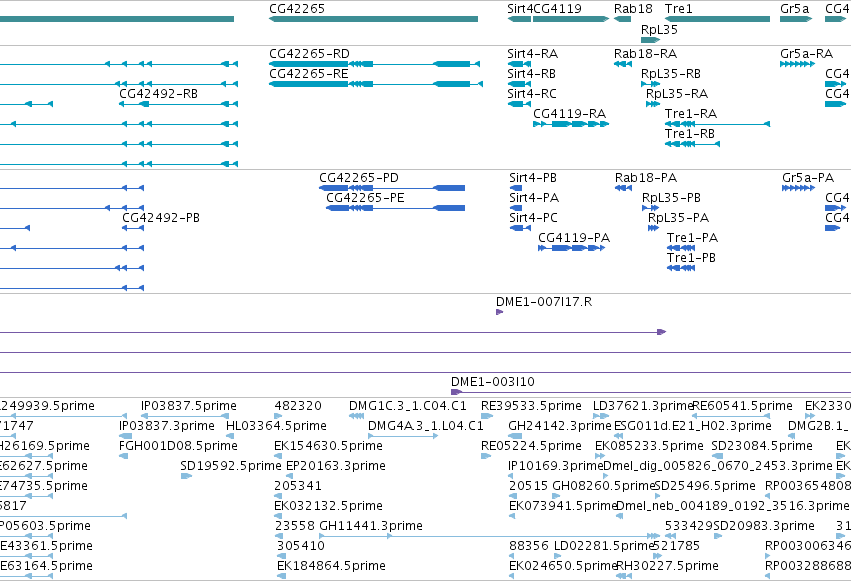
Task: Select the Gr5a gene label
Action: click(795, 9)
